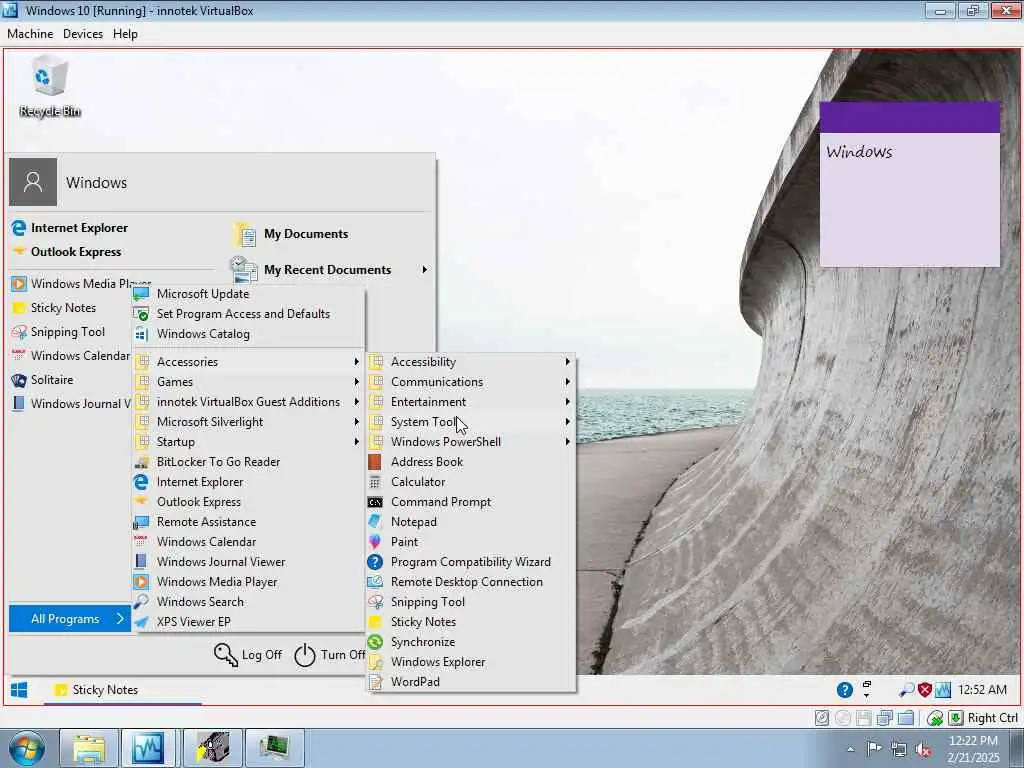The width and height of the screenshot is (1024, 768).
Task: Show hidden icons on host tray
Action: pyautogui.click(x=850, y=750)
